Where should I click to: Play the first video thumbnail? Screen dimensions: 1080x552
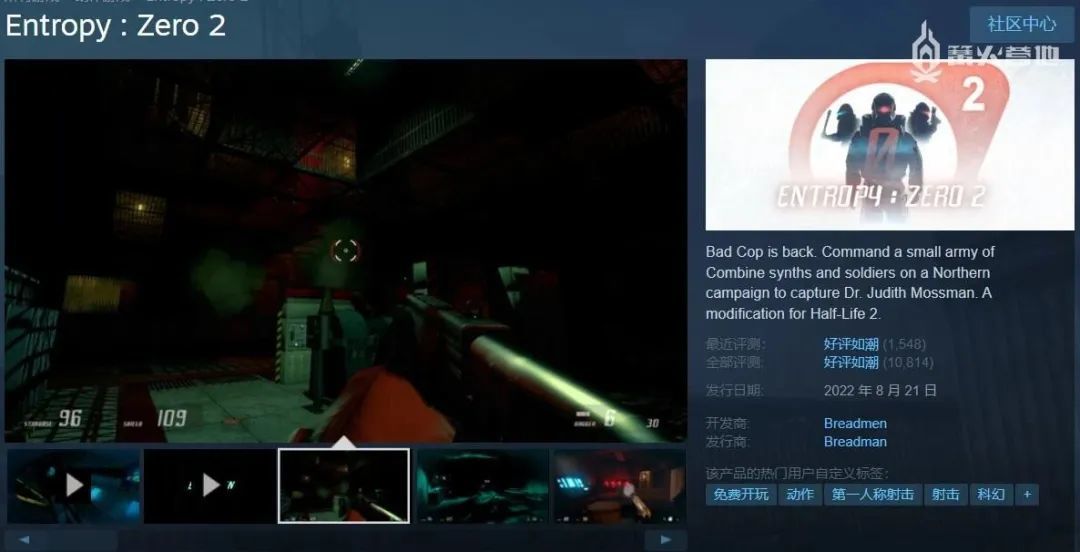coord(74,486)
